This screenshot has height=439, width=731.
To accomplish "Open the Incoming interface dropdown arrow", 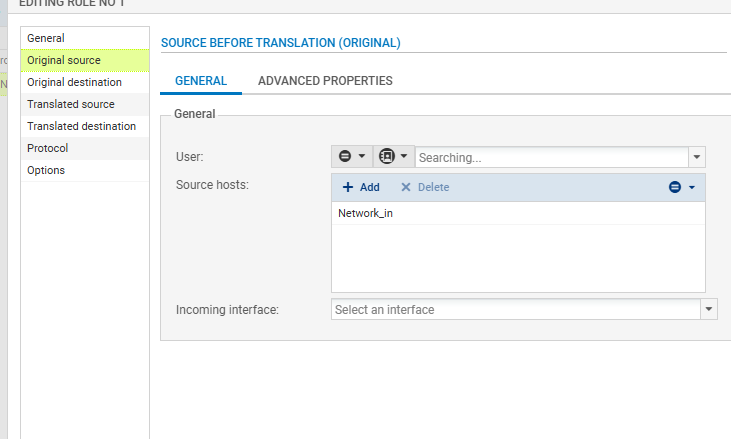I will click(x=709, y=310).
